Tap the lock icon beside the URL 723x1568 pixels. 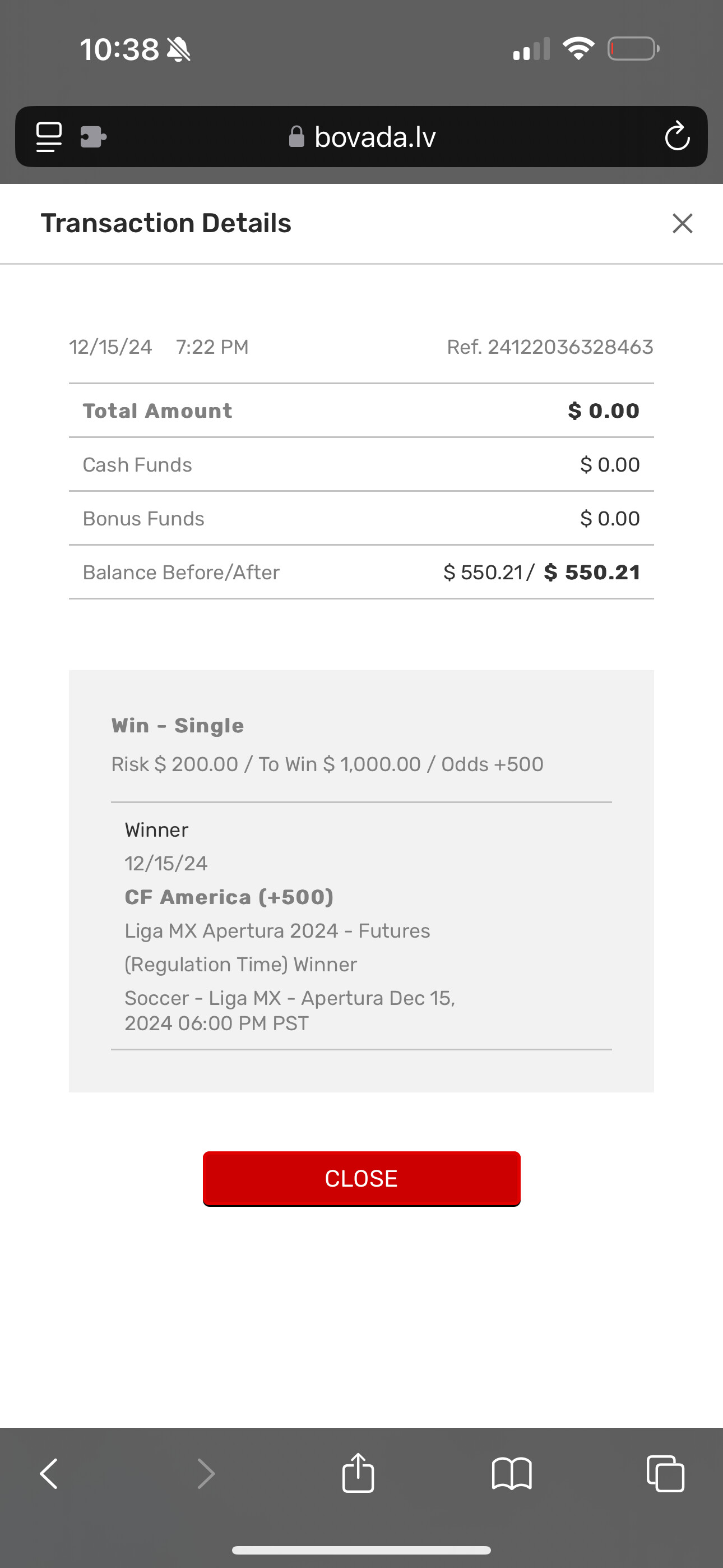pyautogui.click(x=296, y=136)
